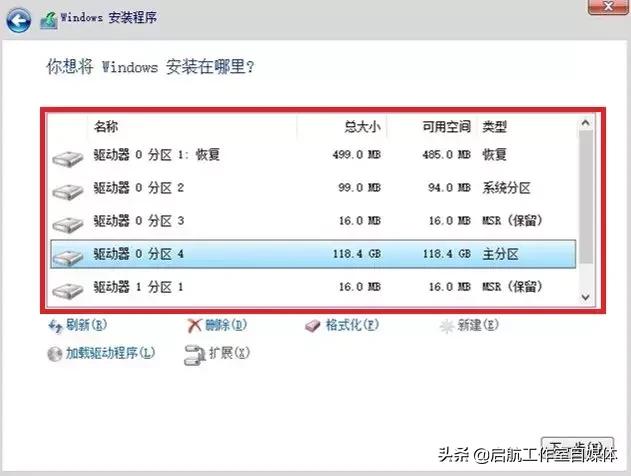Click MSR (保留) for 驱动器 1 分区 1

(512, 287)
